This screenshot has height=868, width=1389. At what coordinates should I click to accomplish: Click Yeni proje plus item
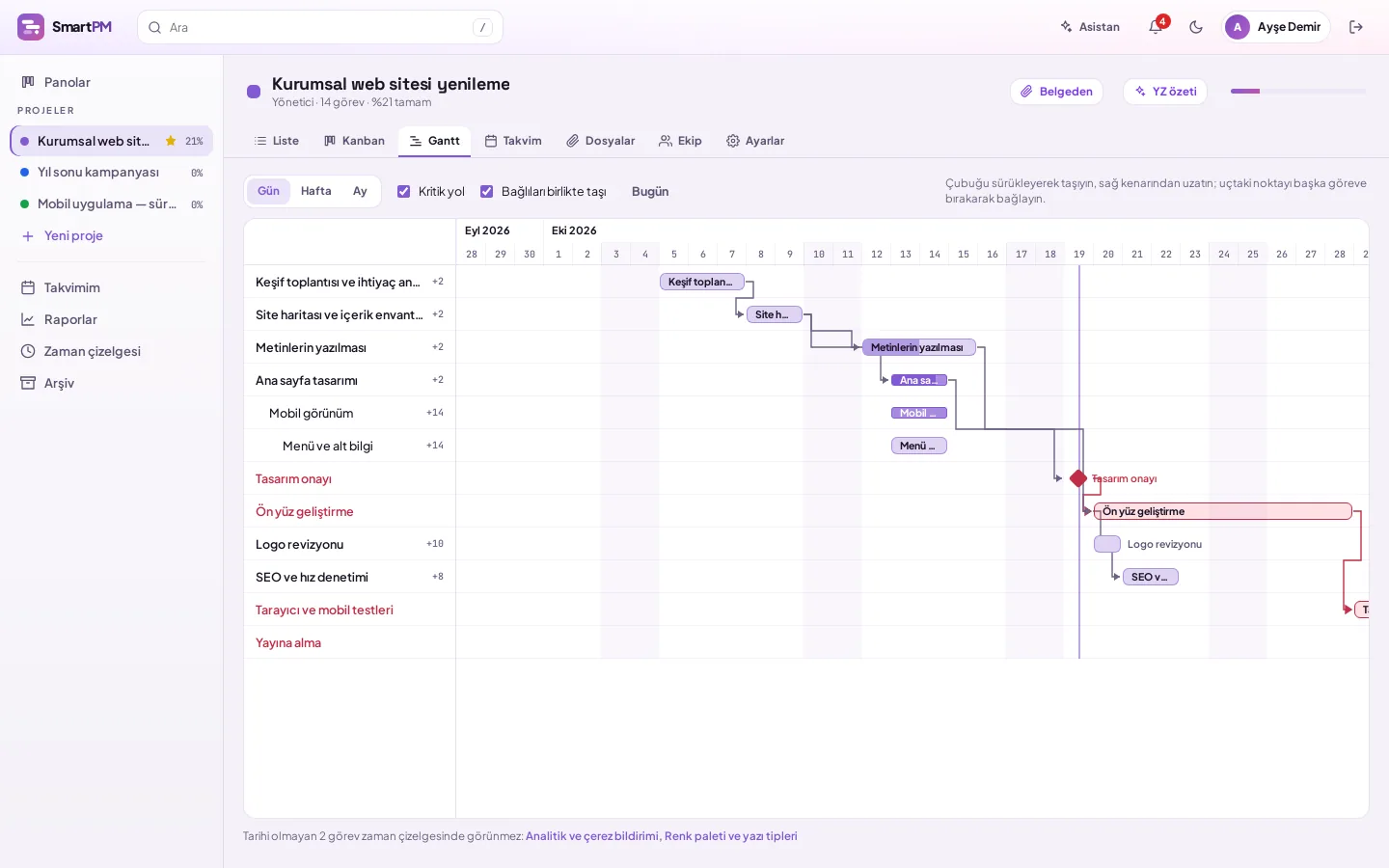112,235
